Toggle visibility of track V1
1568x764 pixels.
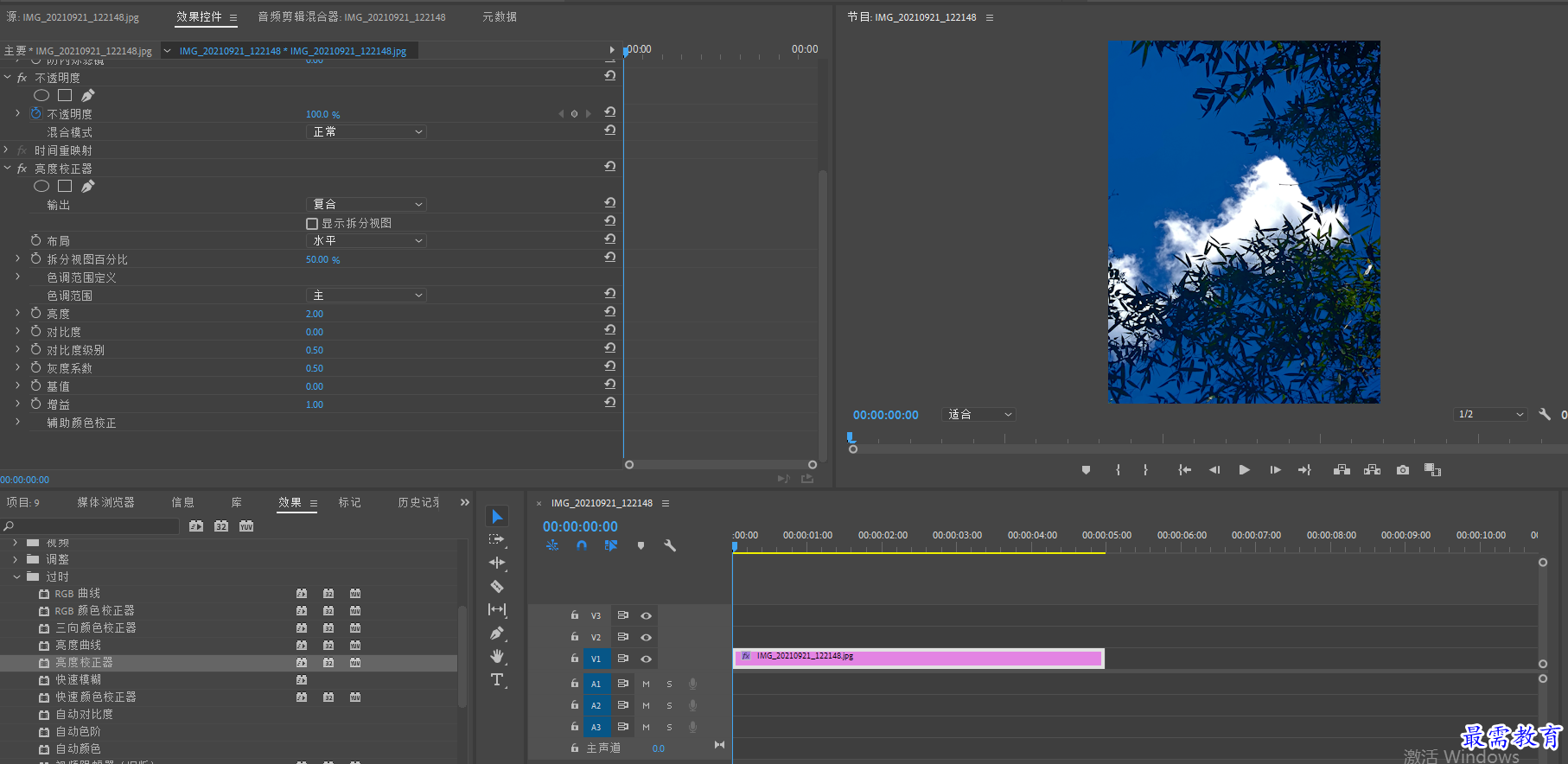tap(646, 659)
